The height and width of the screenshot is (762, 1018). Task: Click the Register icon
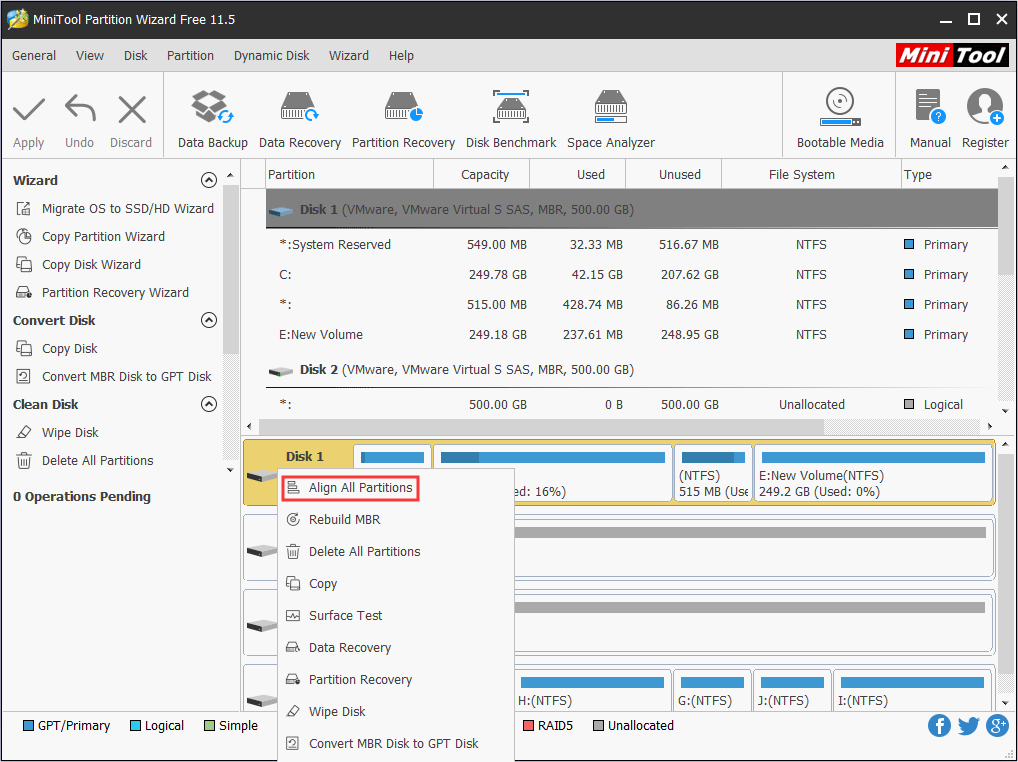tap(985, 107)
